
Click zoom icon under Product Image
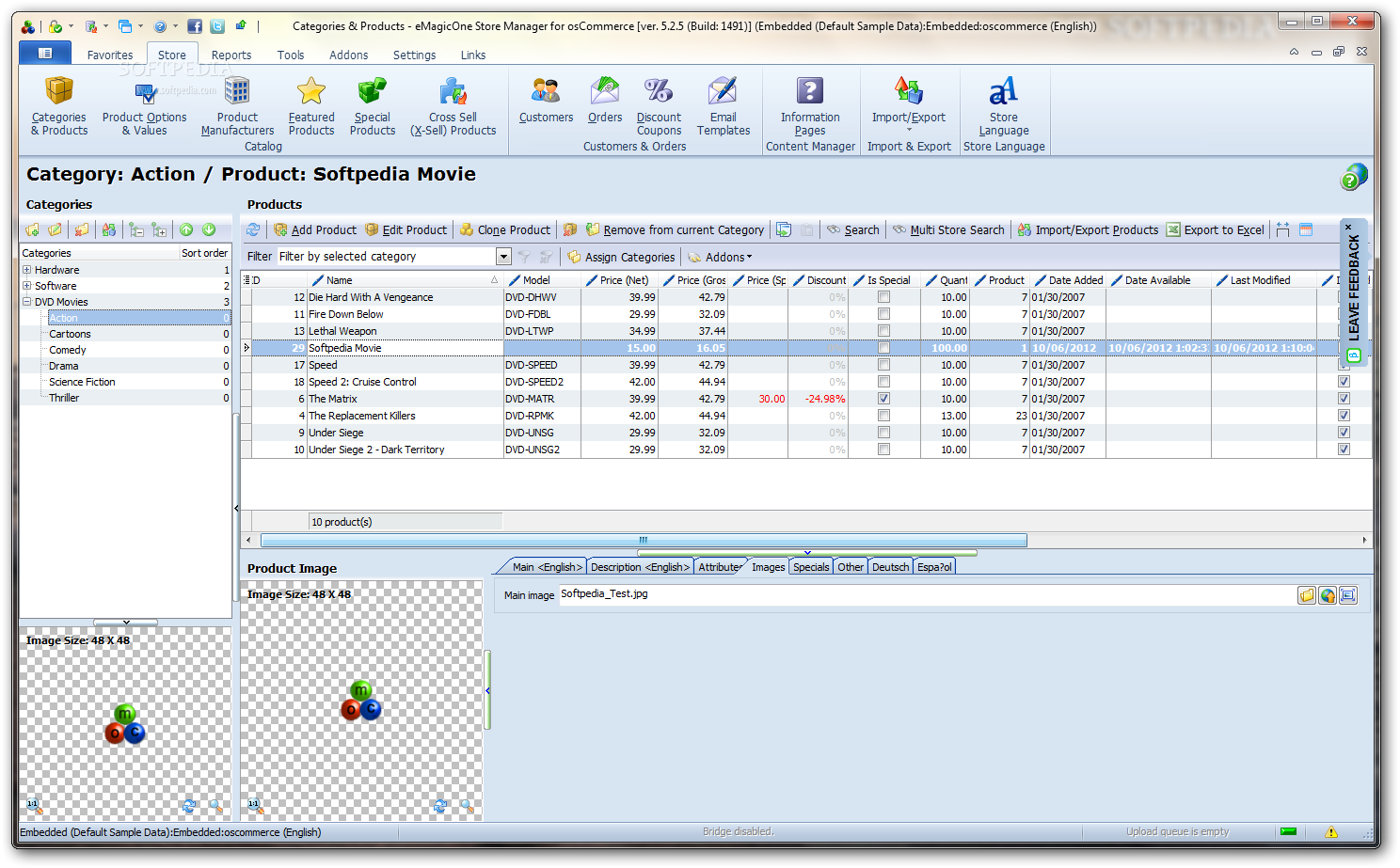tap(467, 806)
